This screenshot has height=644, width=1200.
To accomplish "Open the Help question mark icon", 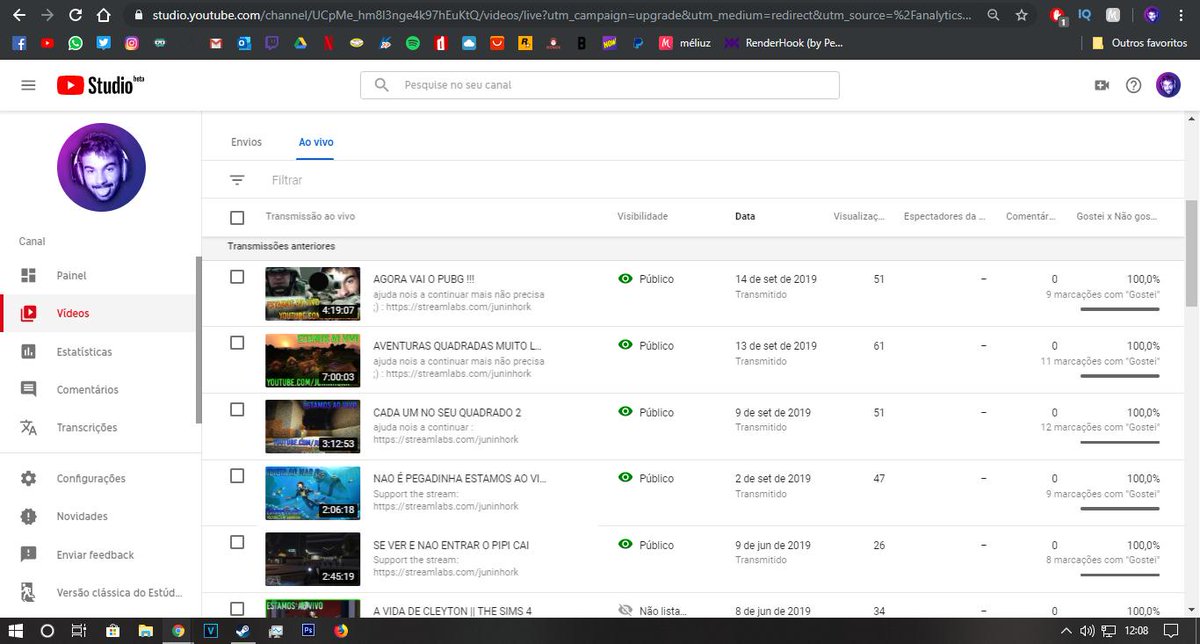I will (x=1133, y=85).
